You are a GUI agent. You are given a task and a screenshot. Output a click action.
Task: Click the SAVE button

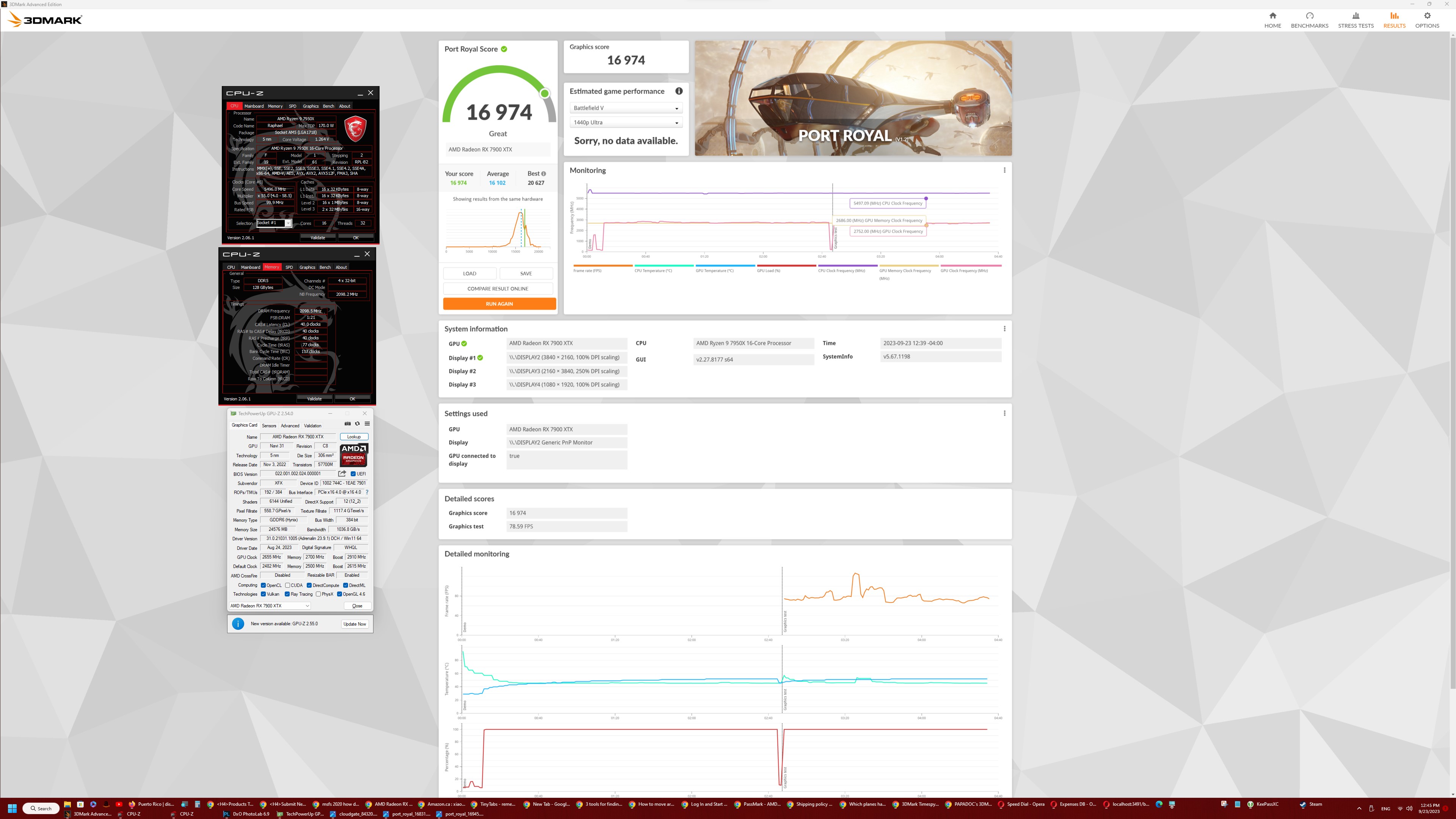pyautogui.click(x=526, y=273)
